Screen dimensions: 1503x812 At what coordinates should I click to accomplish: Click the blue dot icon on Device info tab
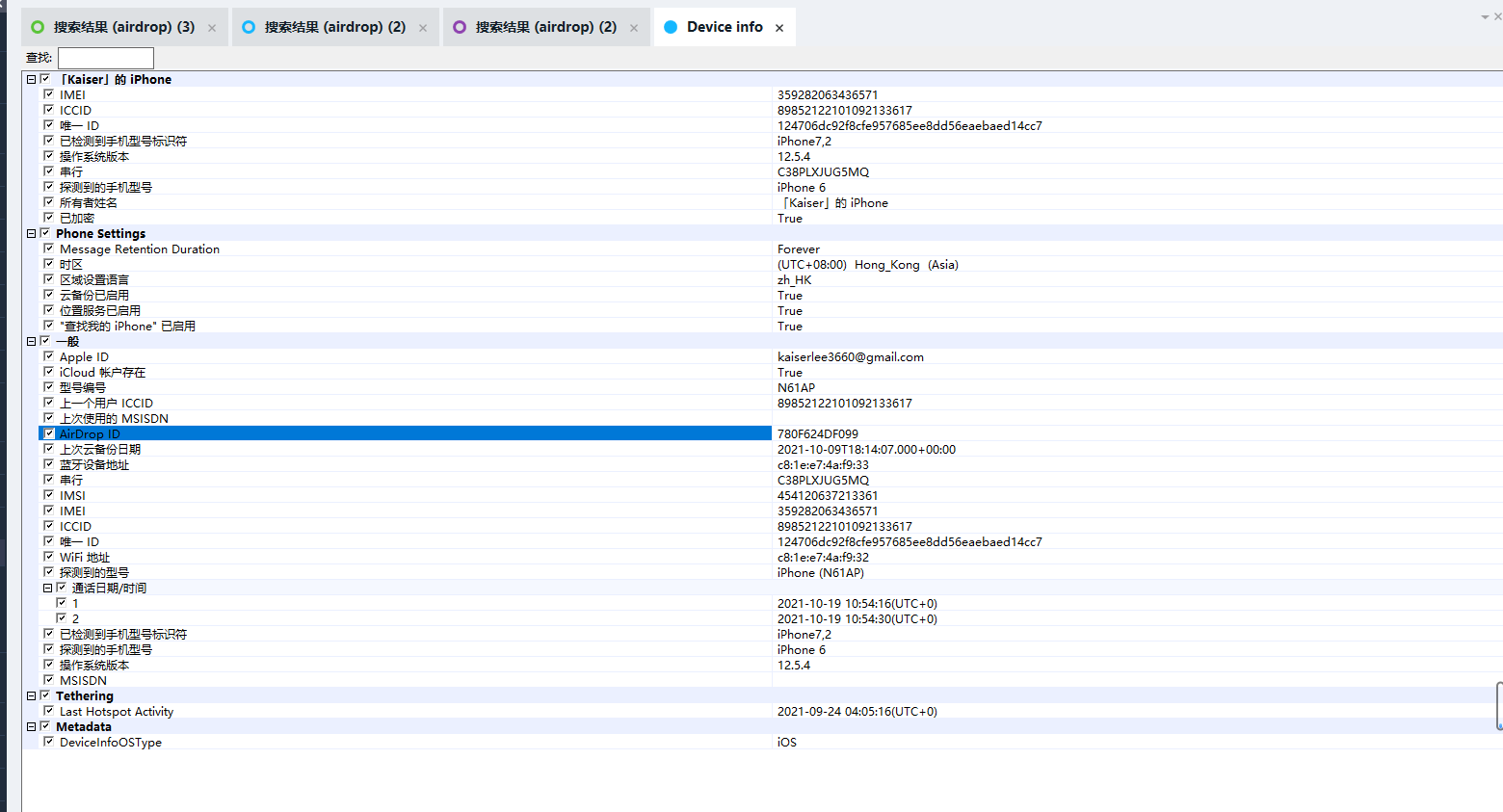(671, 27)
